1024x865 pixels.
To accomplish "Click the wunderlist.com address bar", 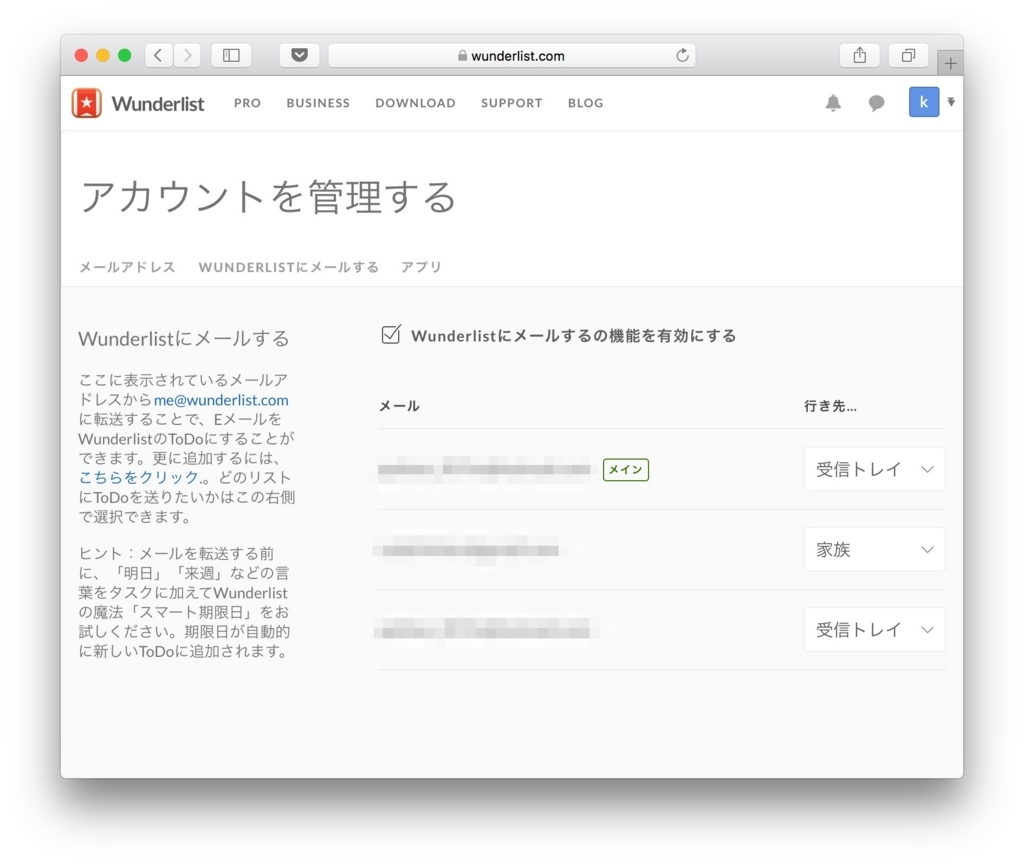I will (511, 55).
